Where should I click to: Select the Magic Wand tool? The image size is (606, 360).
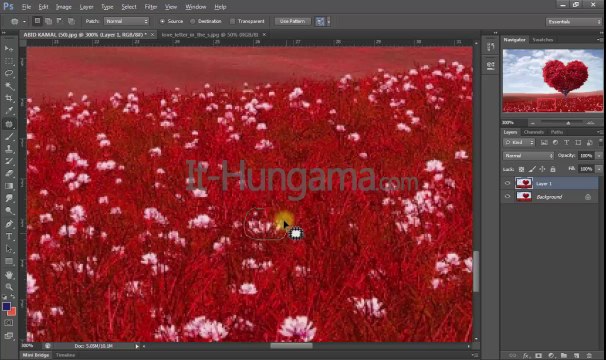click(x=9, y=85)
